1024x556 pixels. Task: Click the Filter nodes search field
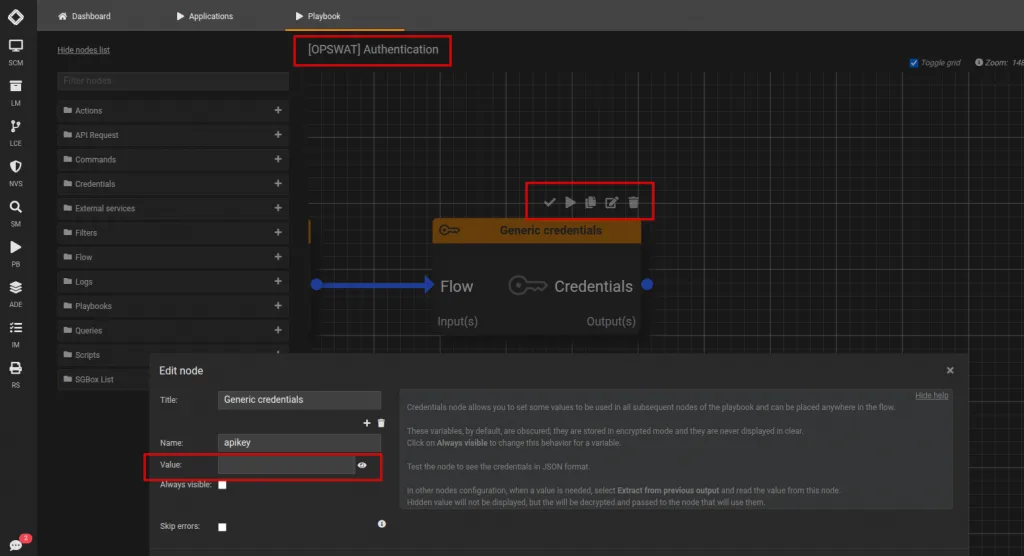[173, 81]
